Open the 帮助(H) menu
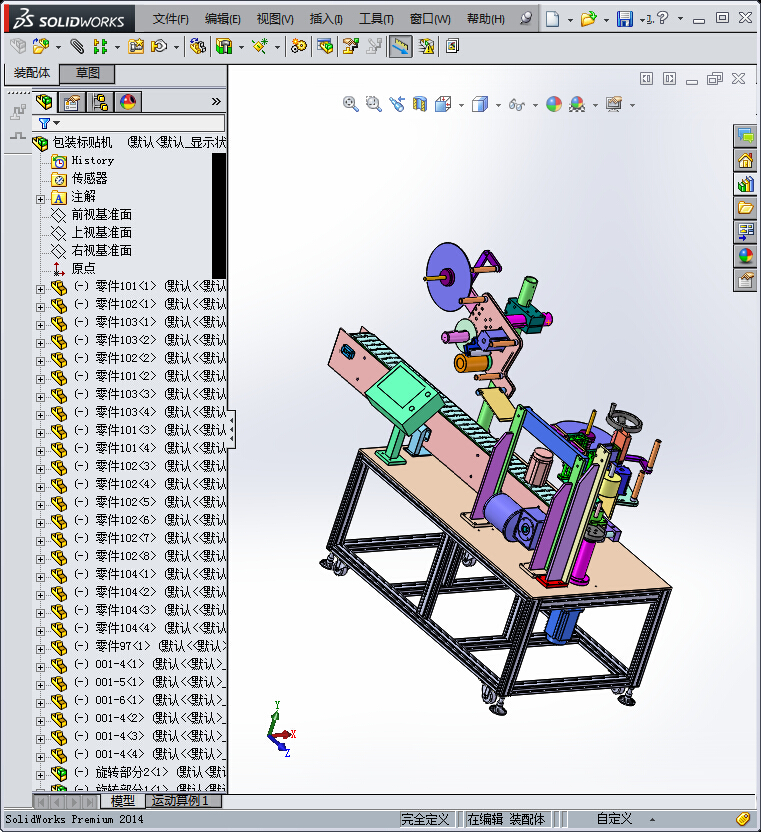The width and height of the screenshot is (761, 832). click(x=485, y=19)
